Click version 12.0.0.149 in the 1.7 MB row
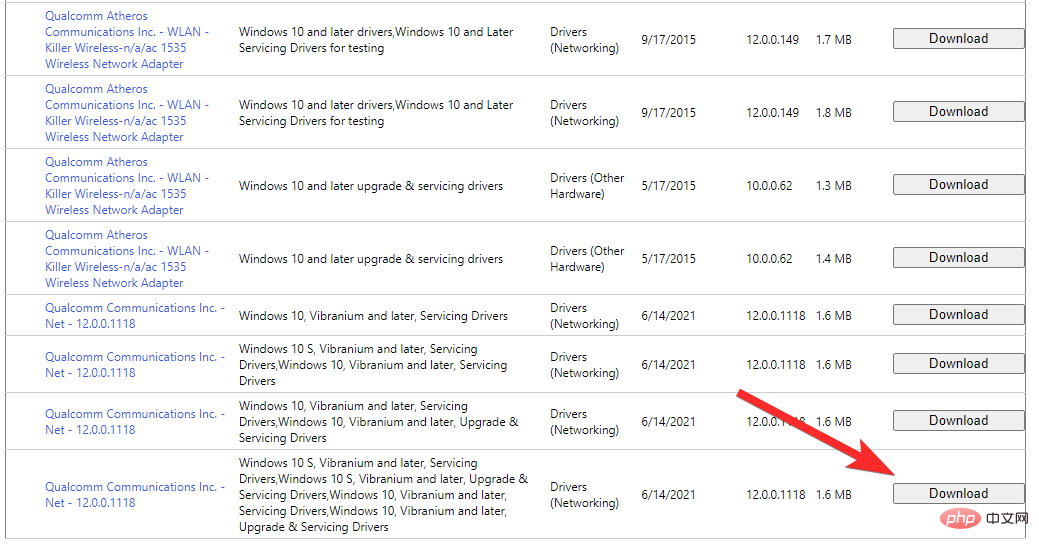 click(x=773, y=40)
